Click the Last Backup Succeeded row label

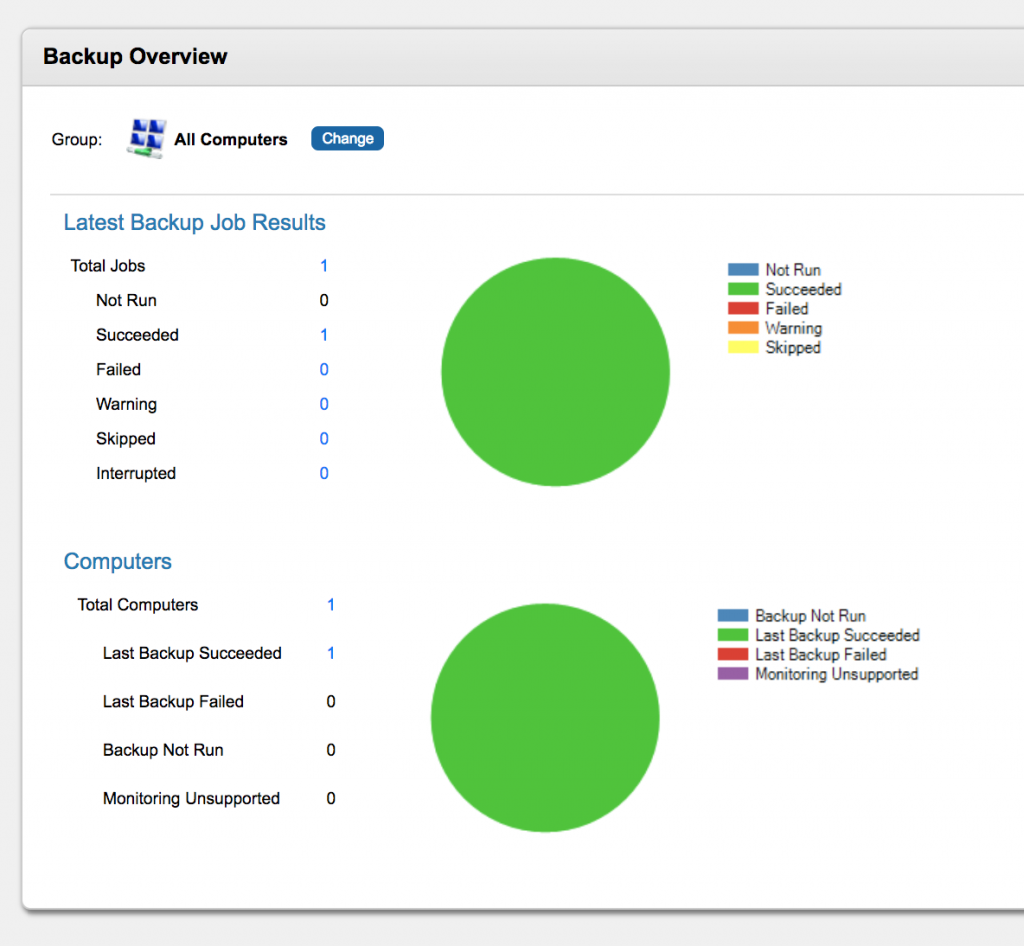pyautogui.click(x=192, y=653)
